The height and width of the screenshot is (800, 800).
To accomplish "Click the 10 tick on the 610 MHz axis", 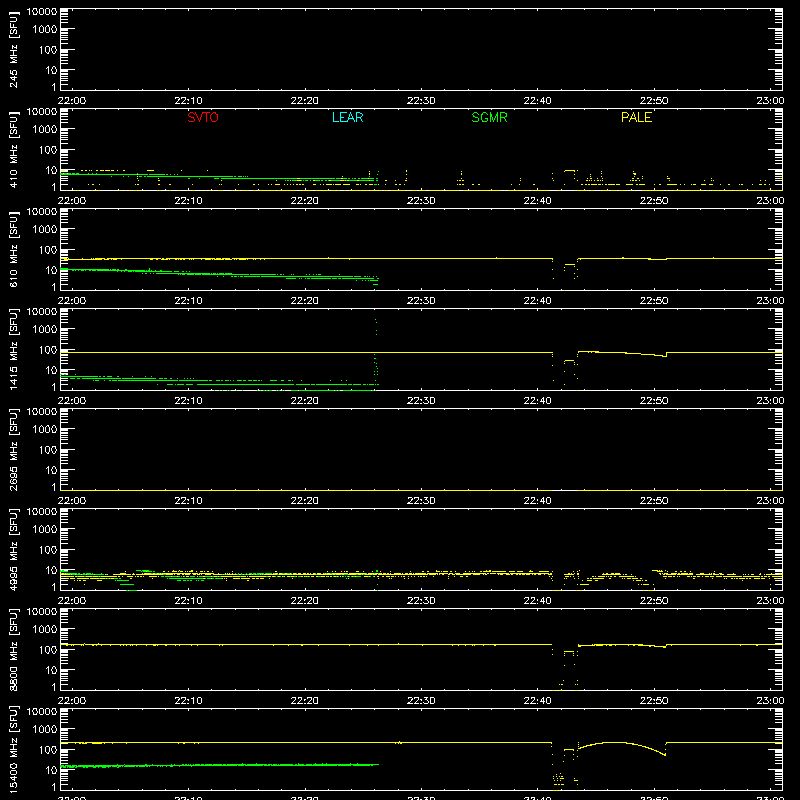I will coord(51,270).
